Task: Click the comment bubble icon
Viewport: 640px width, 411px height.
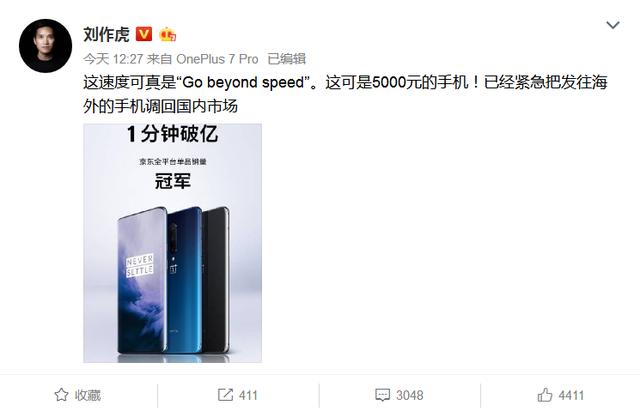Action: [382, 395]
